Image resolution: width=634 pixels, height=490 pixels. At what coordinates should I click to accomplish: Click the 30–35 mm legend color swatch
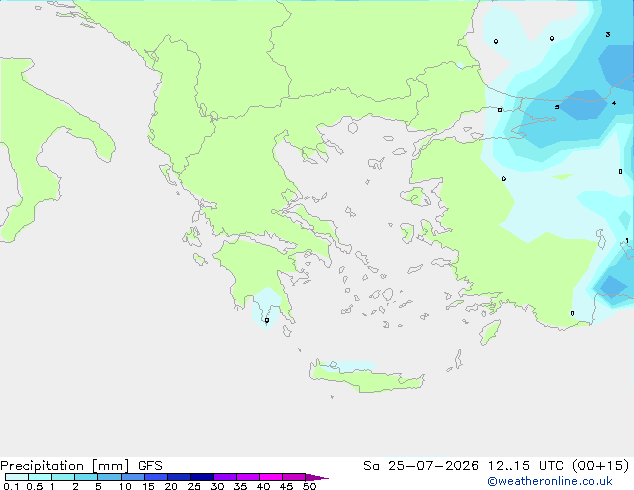[225, 477]
